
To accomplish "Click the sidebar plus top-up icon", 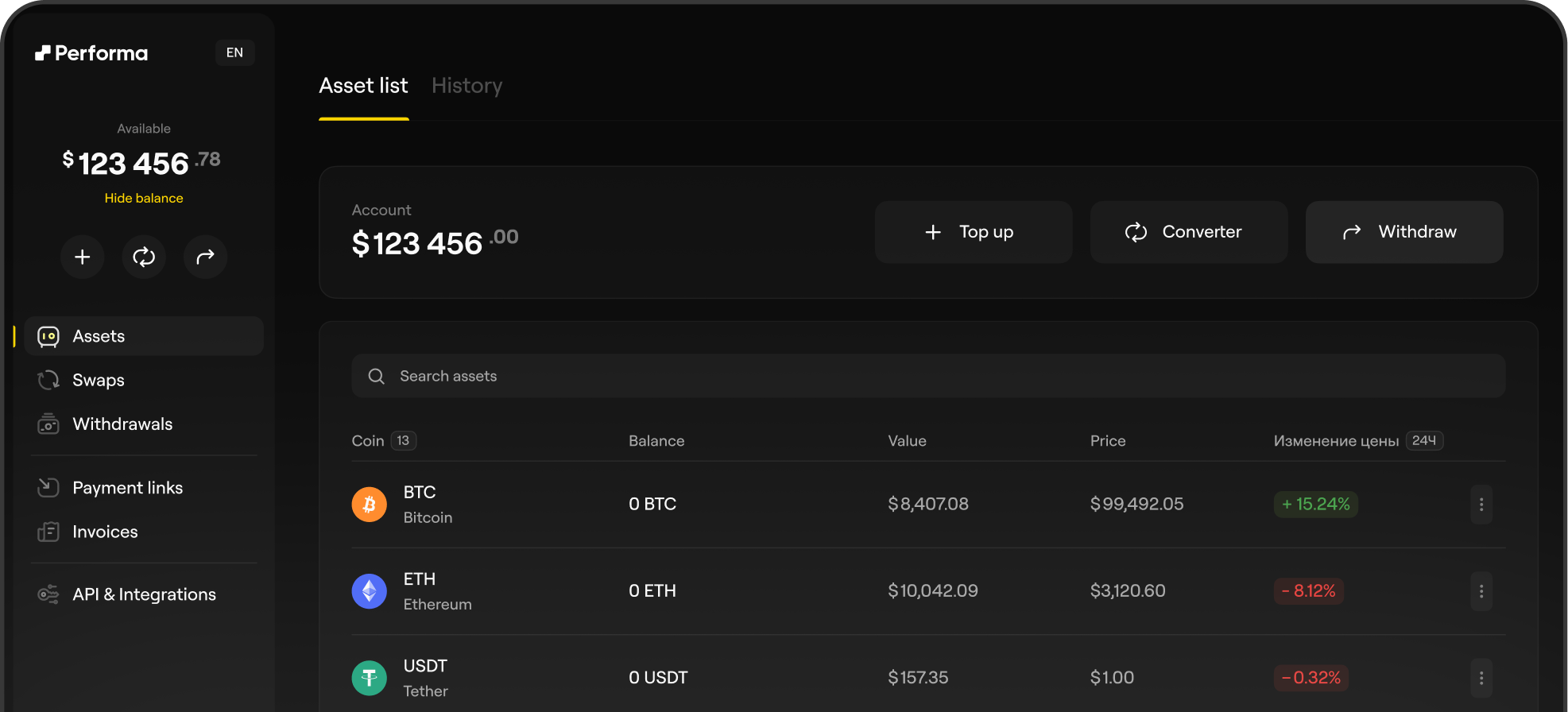I will [x=83, y=257].
